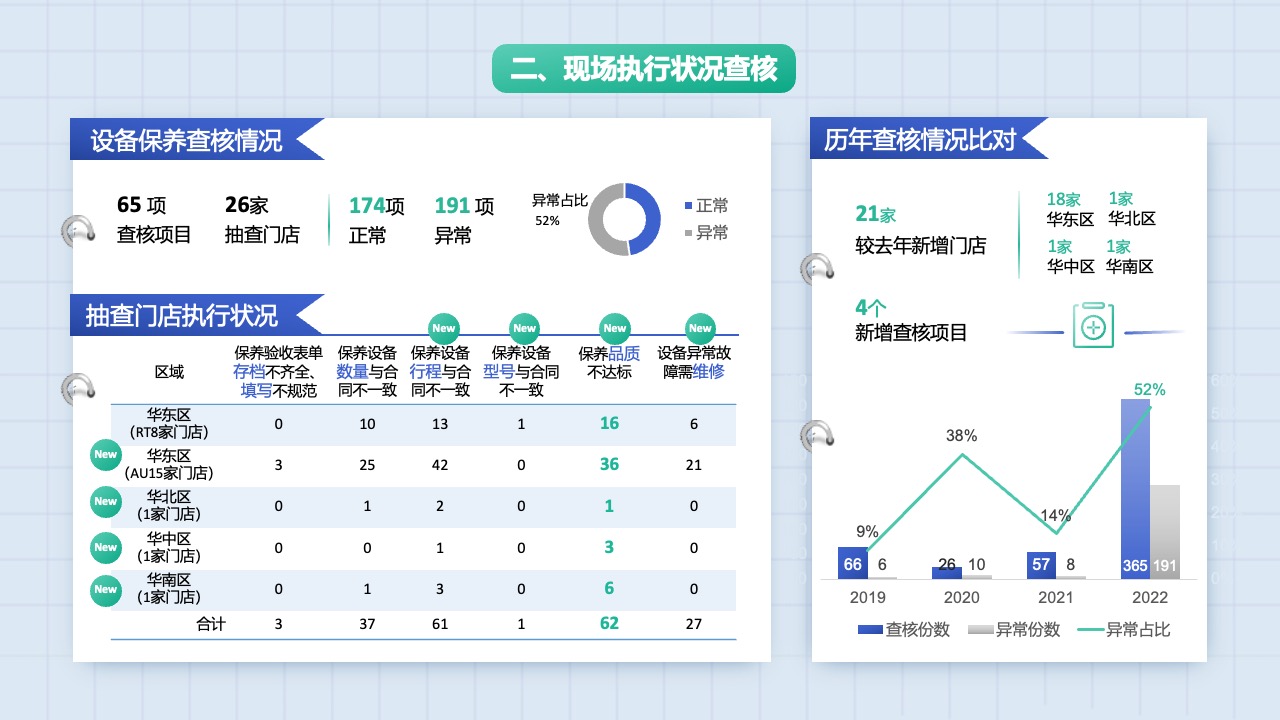Select the 华东区 (RT8家门店) row label
This screenshot has width=1280, height=720.
tap(169, 424)
